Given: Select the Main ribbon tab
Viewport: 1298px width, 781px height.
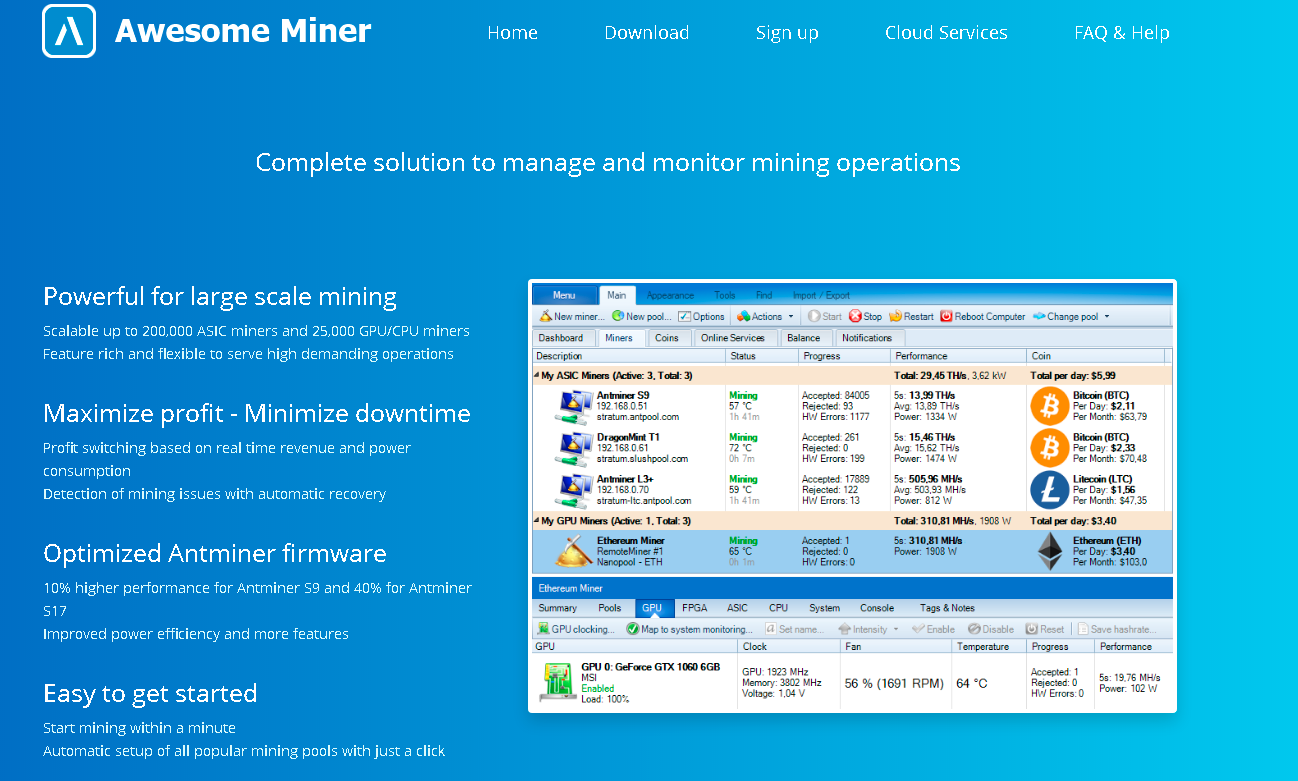Looking at the screenshot, I should tap(617, 295).
